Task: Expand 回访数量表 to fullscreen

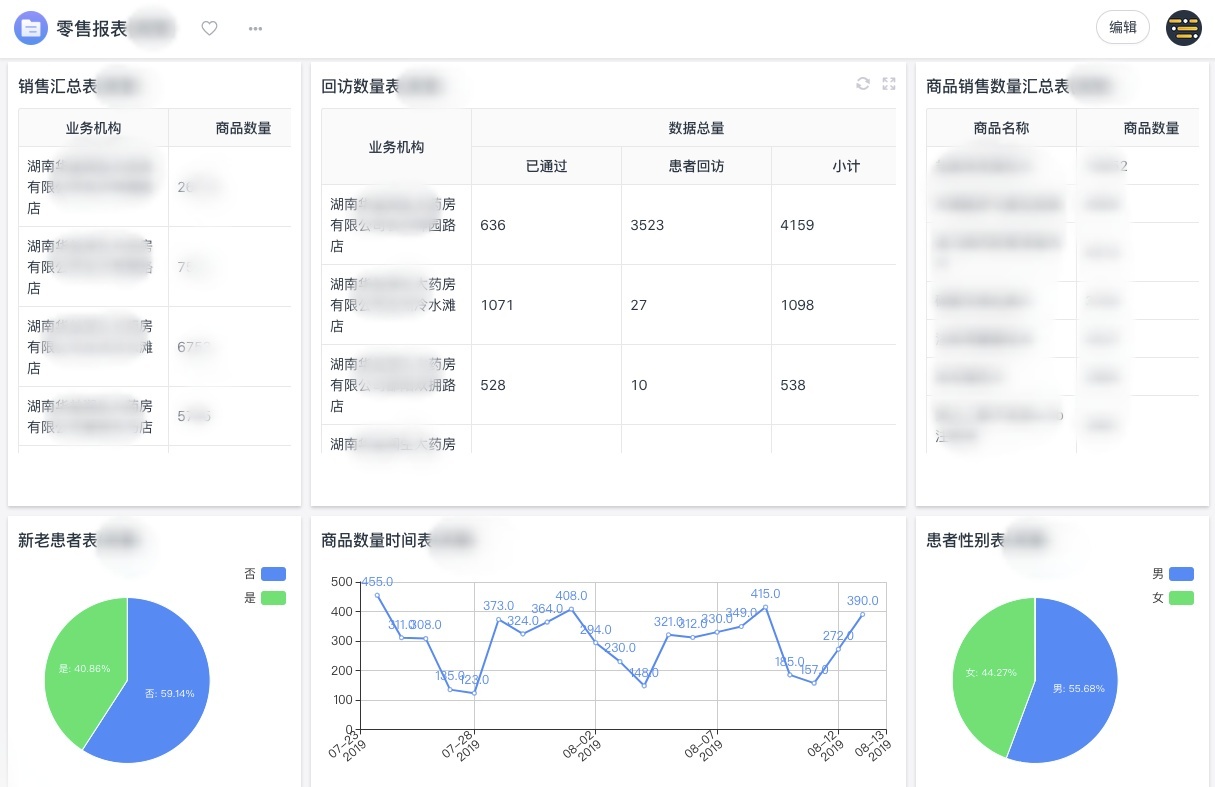Action: (x=889, y=84)
